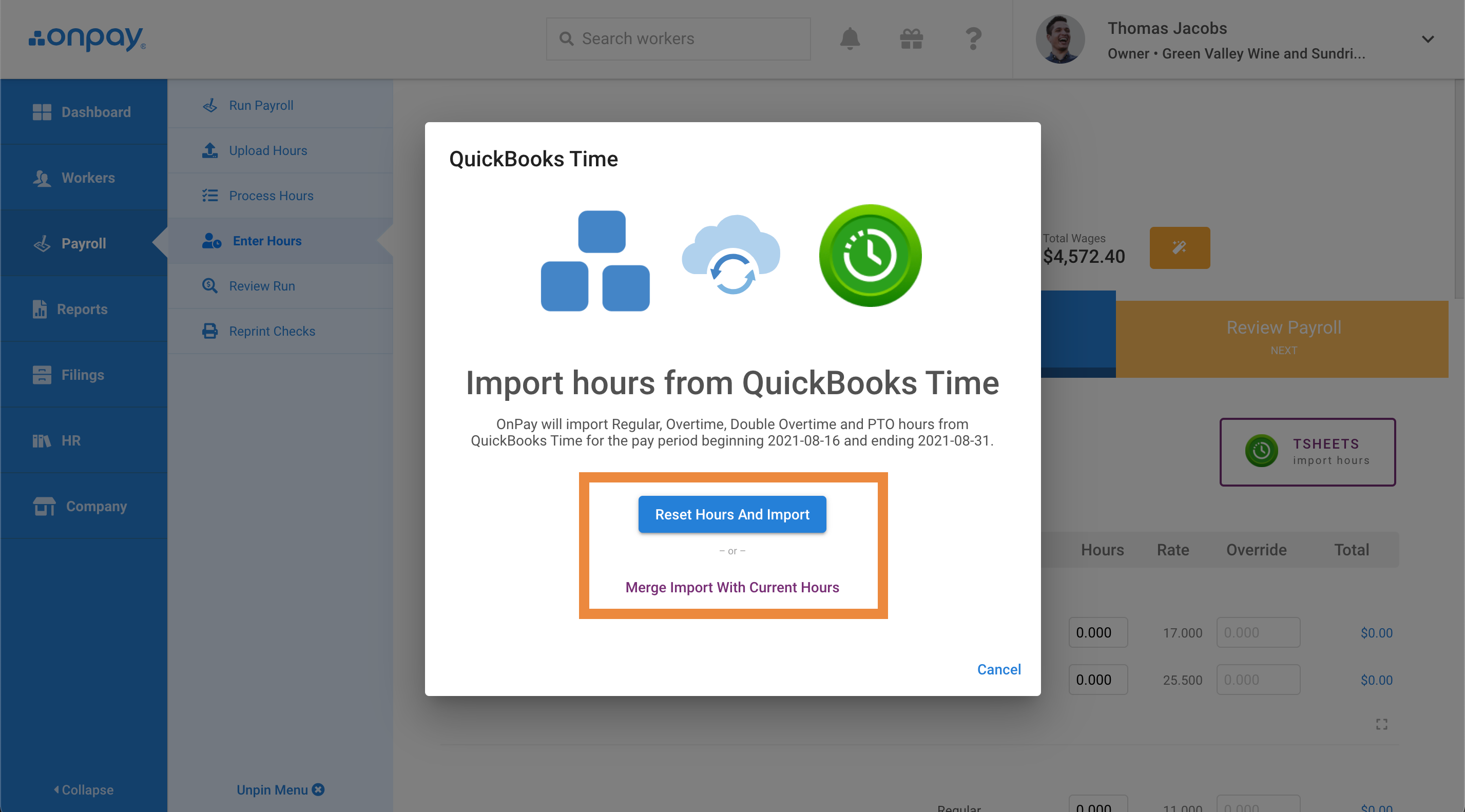
Task: Click the Review Run magnifier icon
Action: (210, 285)
